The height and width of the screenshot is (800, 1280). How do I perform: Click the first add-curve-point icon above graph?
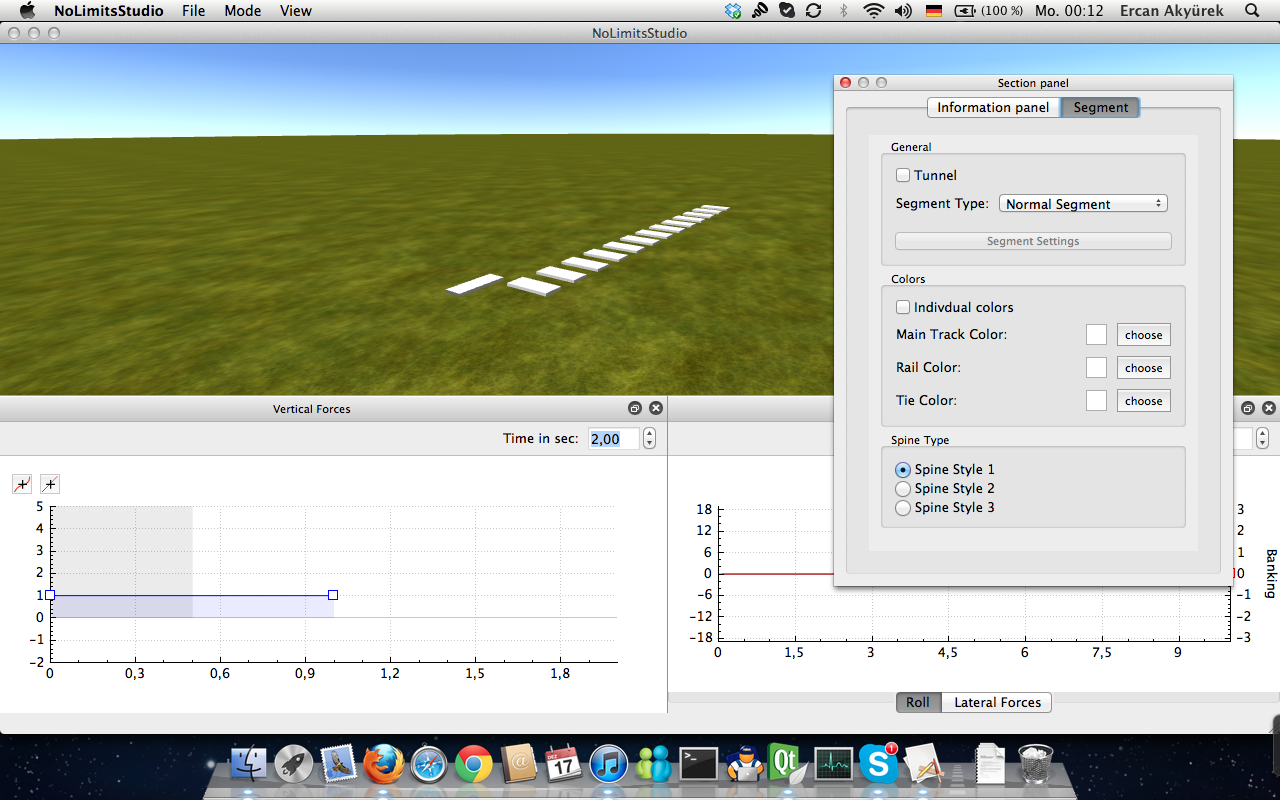click(x=22, y=485)
